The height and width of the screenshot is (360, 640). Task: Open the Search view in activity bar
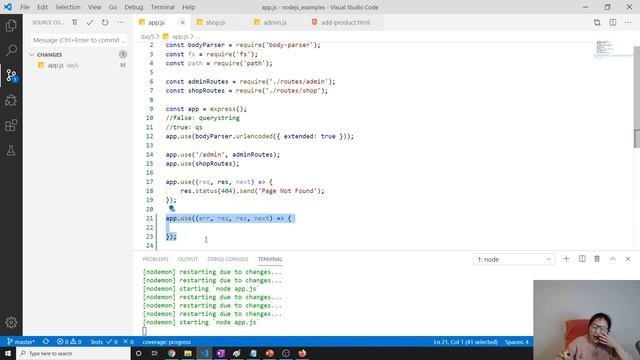click(11, 50)
